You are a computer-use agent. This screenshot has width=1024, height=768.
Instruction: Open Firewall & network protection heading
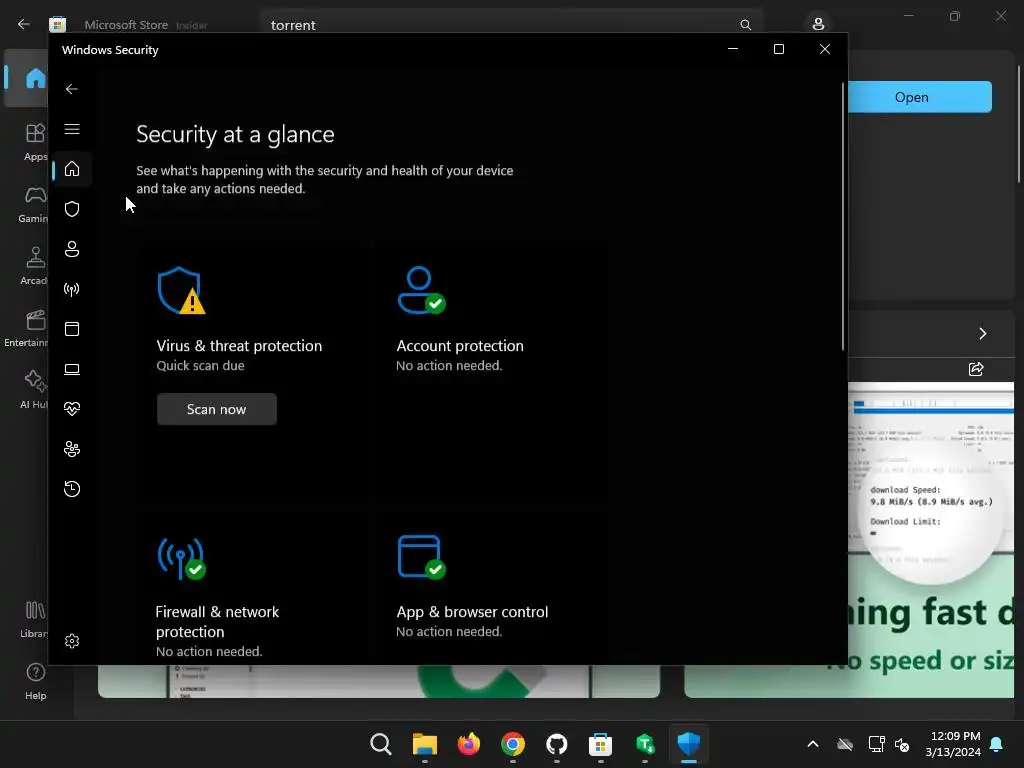click(217, 622)
